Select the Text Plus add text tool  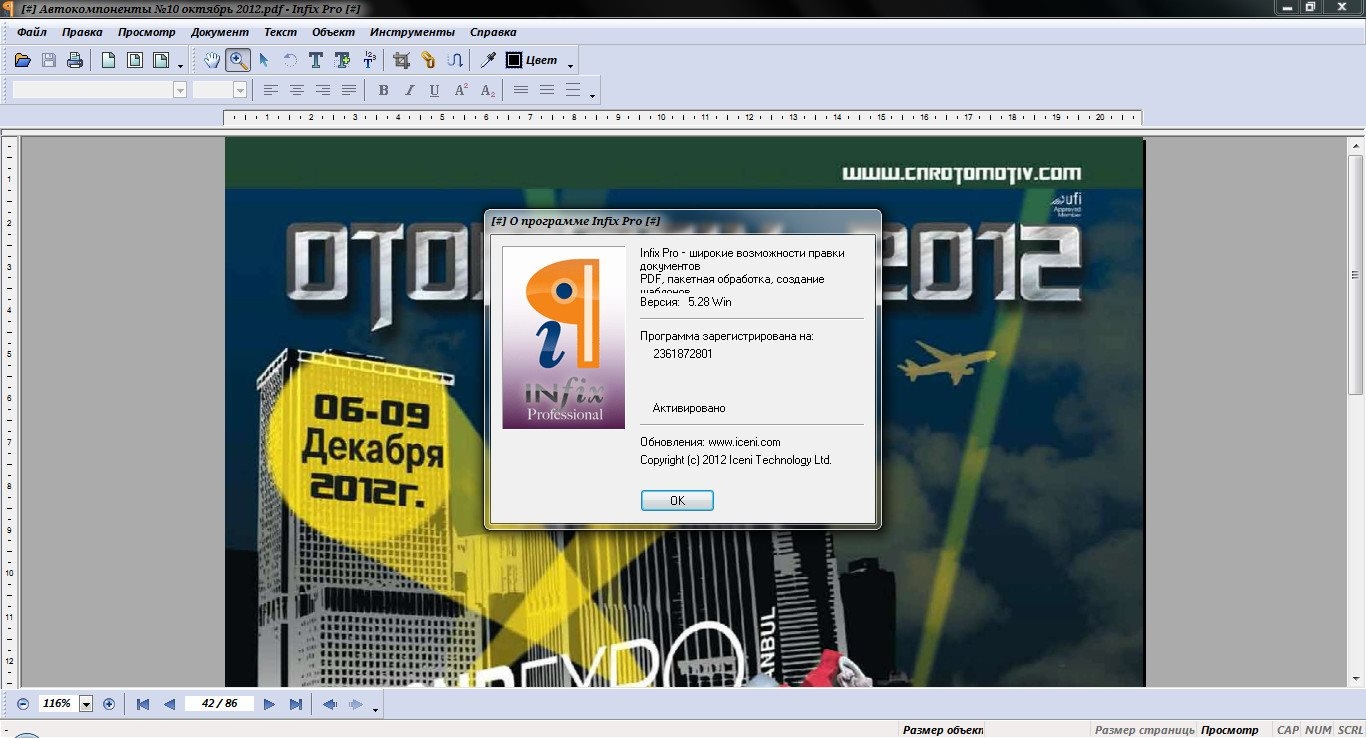click(343, 60)
